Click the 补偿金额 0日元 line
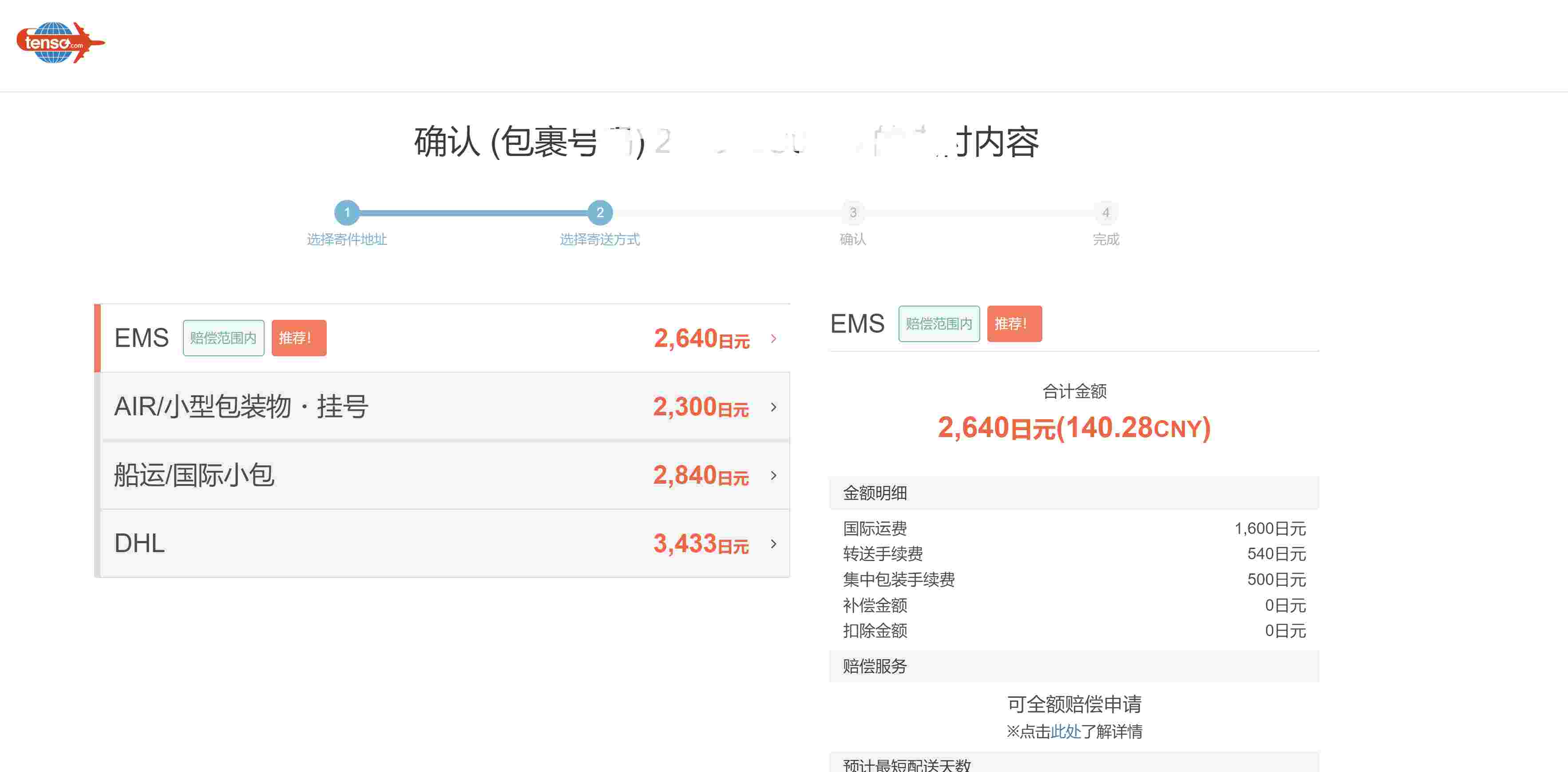The height and width of the screenshot is (772, 1568). (1074, 605)
